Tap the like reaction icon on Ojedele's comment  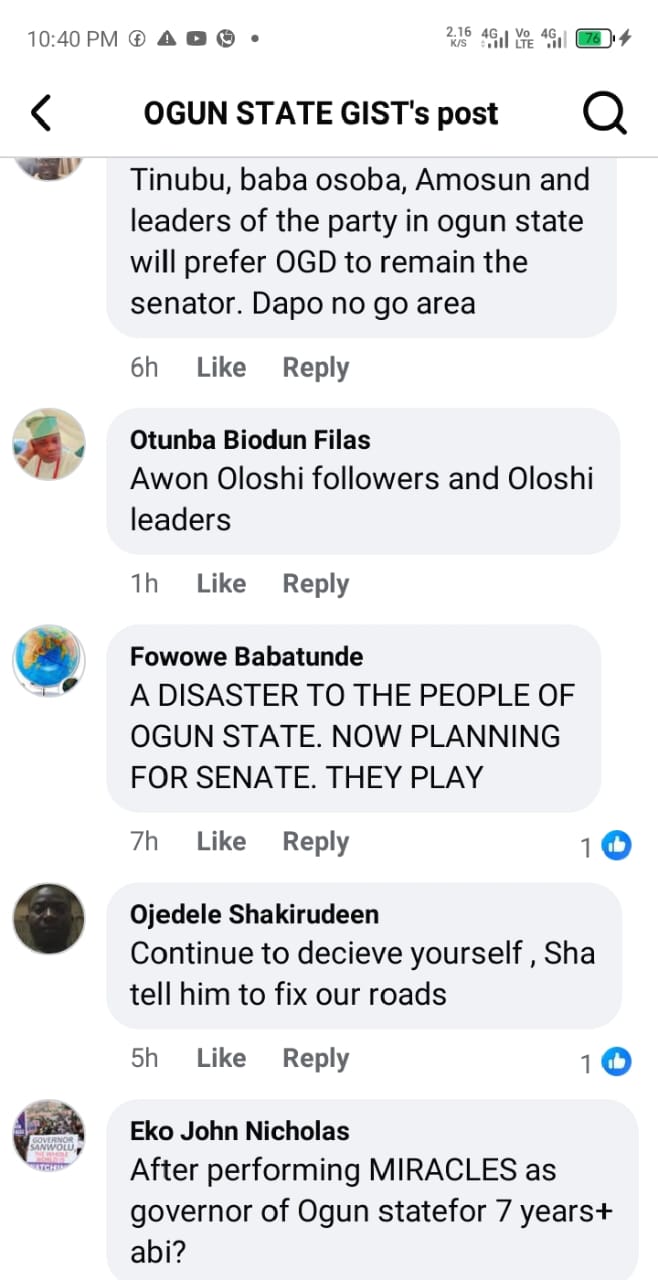point(617,1062)
